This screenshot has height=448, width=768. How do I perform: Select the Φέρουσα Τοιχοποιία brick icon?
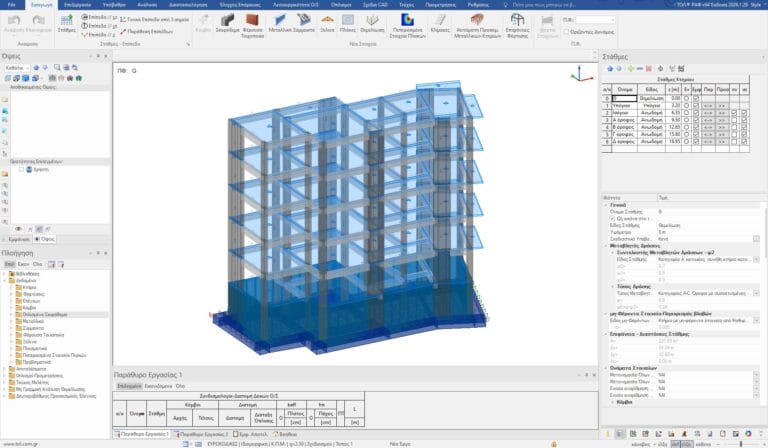(x=252, y=25)
